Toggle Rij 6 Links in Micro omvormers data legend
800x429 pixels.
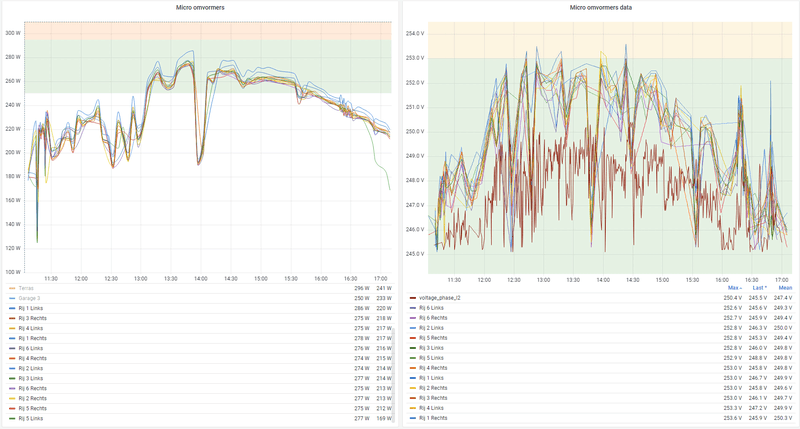point(432,308)
